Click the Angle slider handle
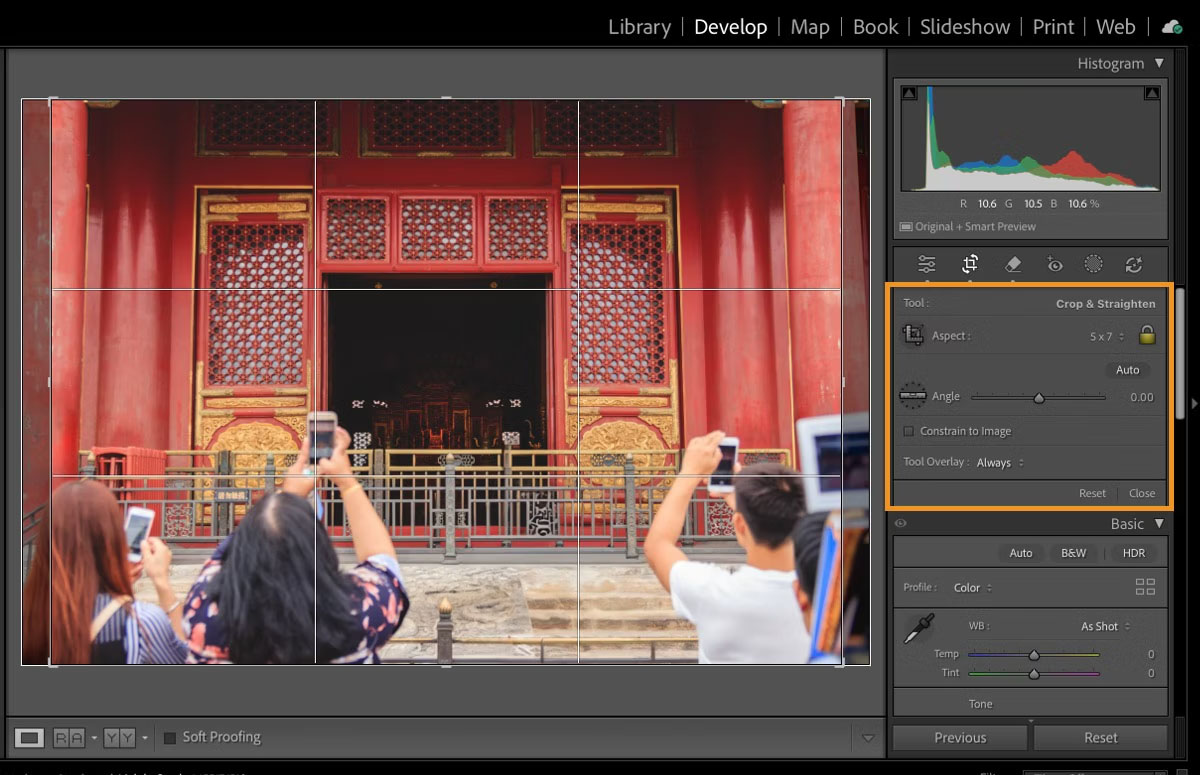Image resolution: width=1200 pixels, height=775 pixels. (x=1039, y=397)
